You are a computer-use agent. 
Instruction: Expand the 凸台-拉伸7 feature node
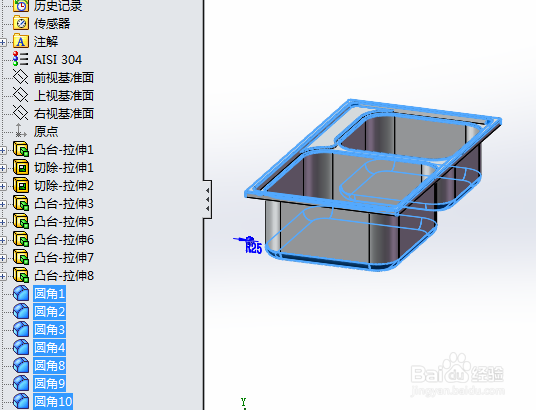[x=3, y=258]
